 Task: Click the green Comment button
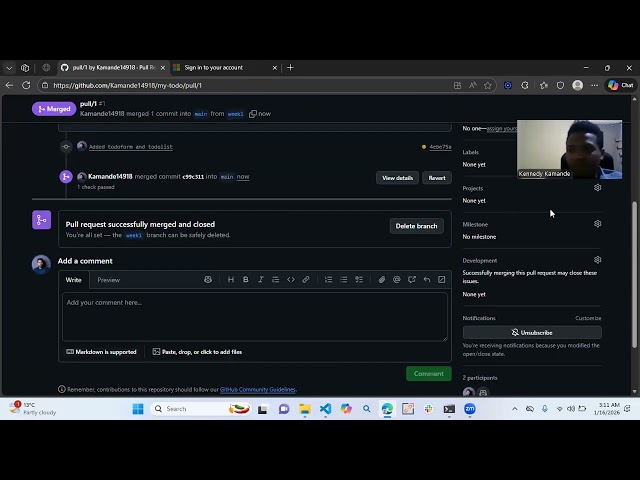coord(429,373)
